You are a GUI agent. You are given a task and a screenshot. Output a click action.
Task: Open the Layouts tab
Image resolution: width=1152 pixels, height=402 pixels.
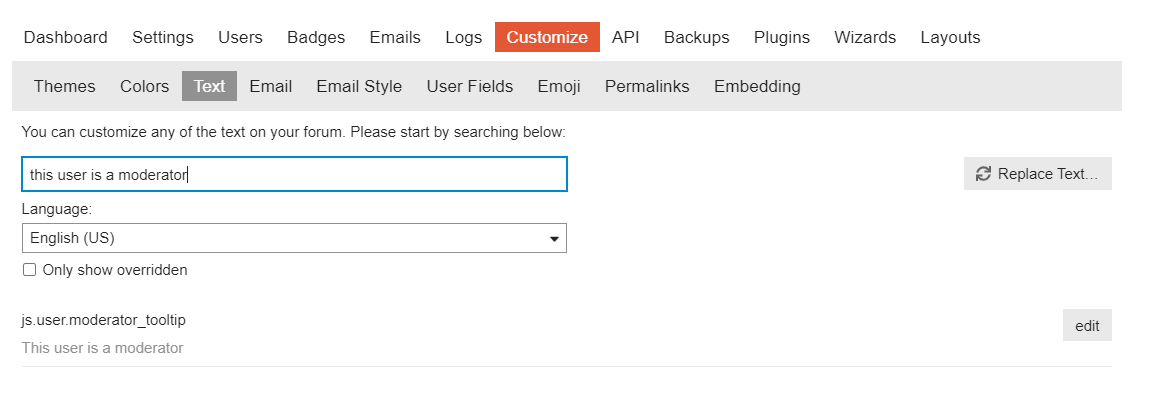(950, 37)
